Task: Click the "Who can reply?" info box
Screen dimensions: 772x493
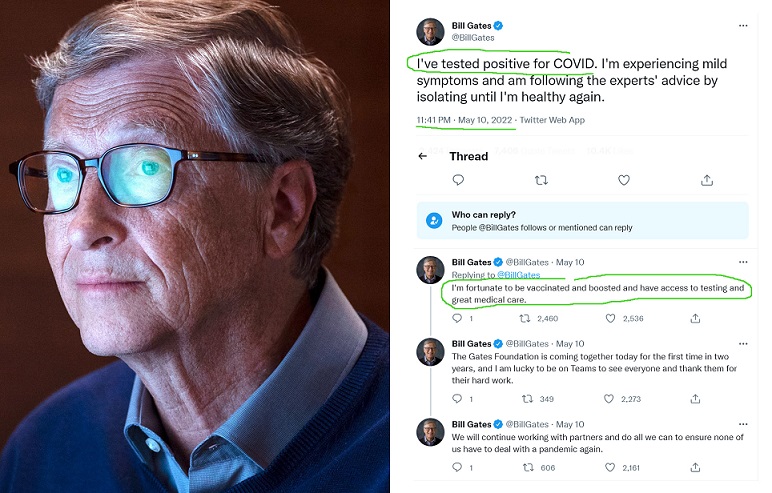Action: 582,220
